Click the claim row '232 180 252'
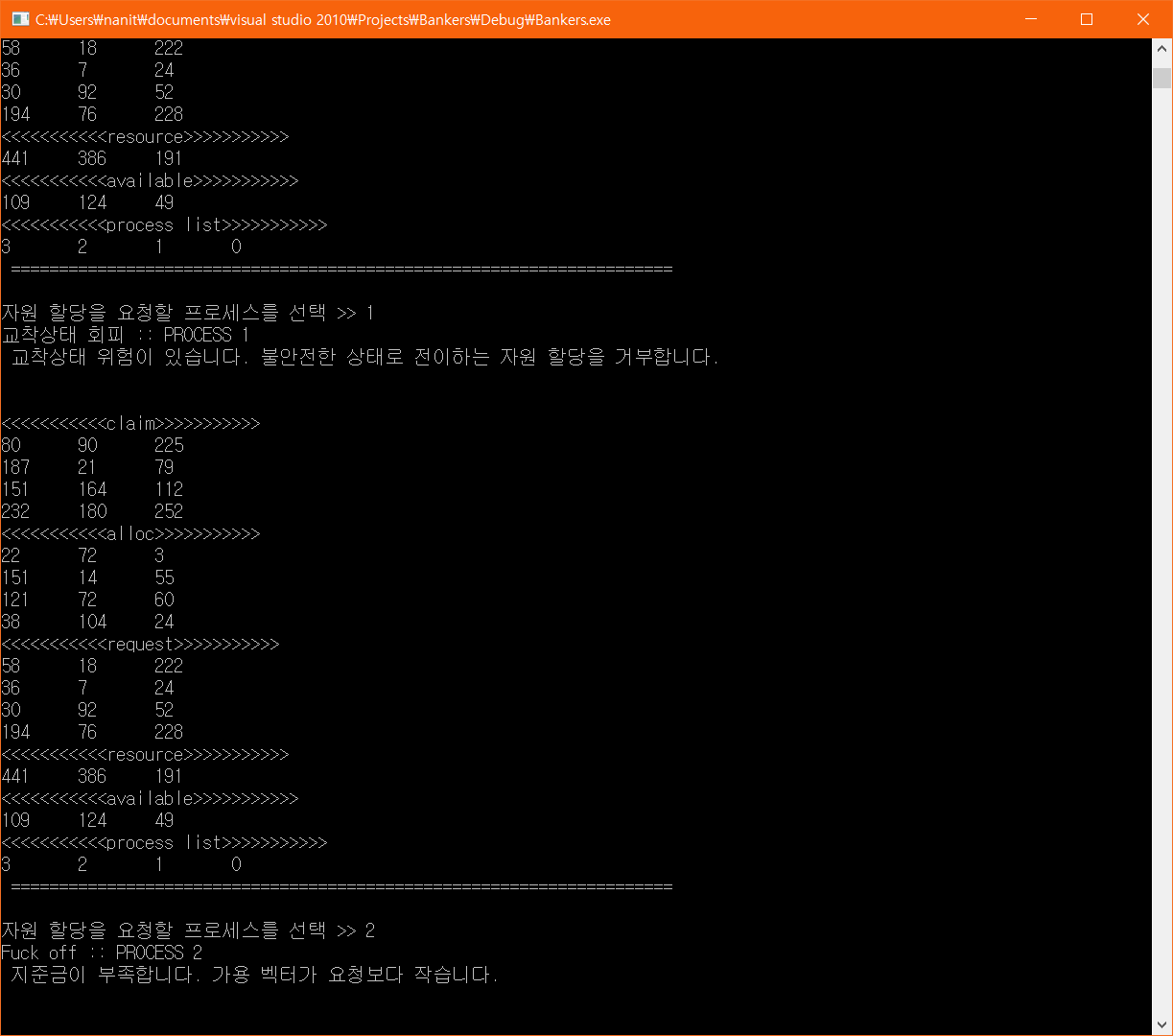The height and width of the screenshot is (1036, 1173). pos(92,511)
